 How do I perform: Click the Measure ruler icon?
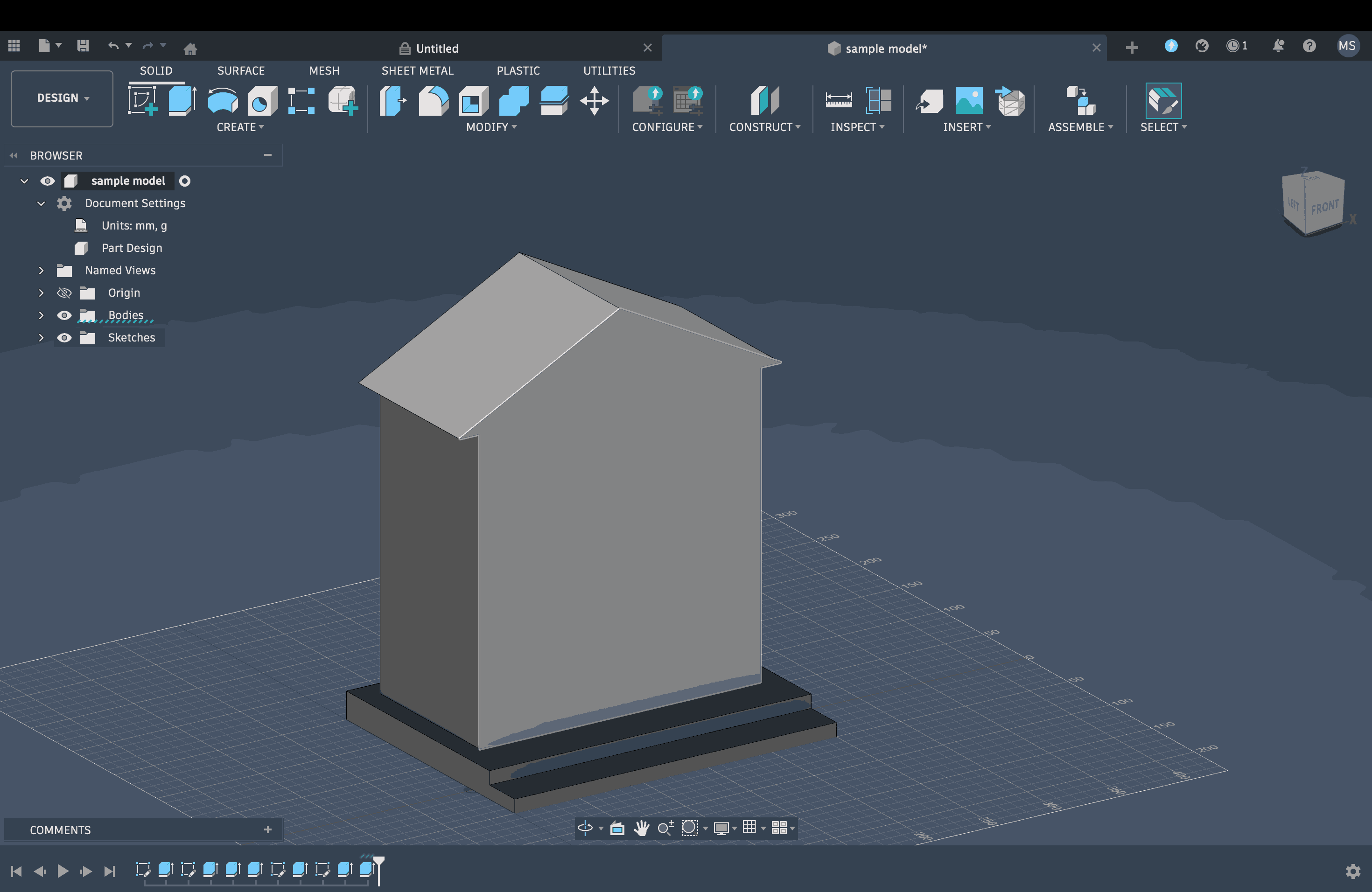838,101
